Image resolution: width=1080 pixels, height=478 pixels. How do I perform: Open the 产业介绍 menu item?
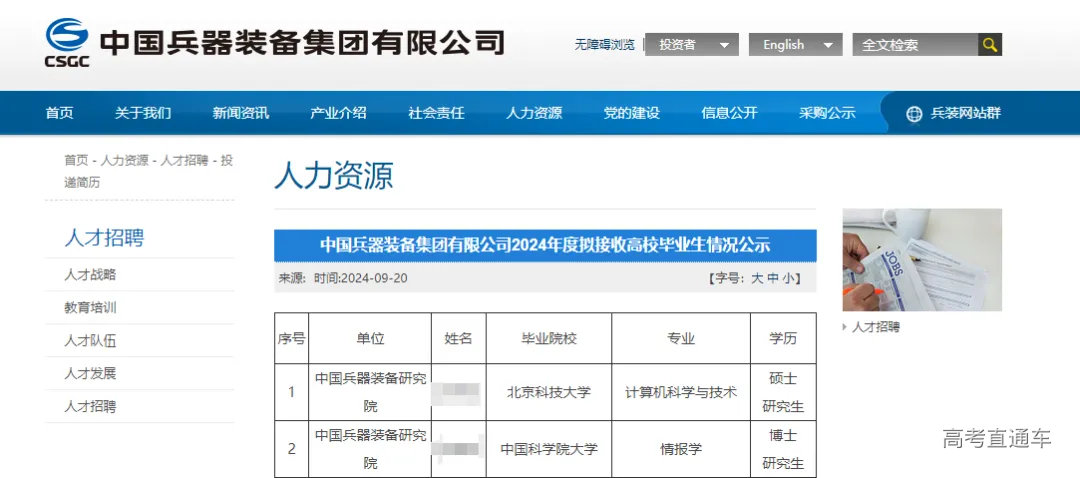coord(338,113)
